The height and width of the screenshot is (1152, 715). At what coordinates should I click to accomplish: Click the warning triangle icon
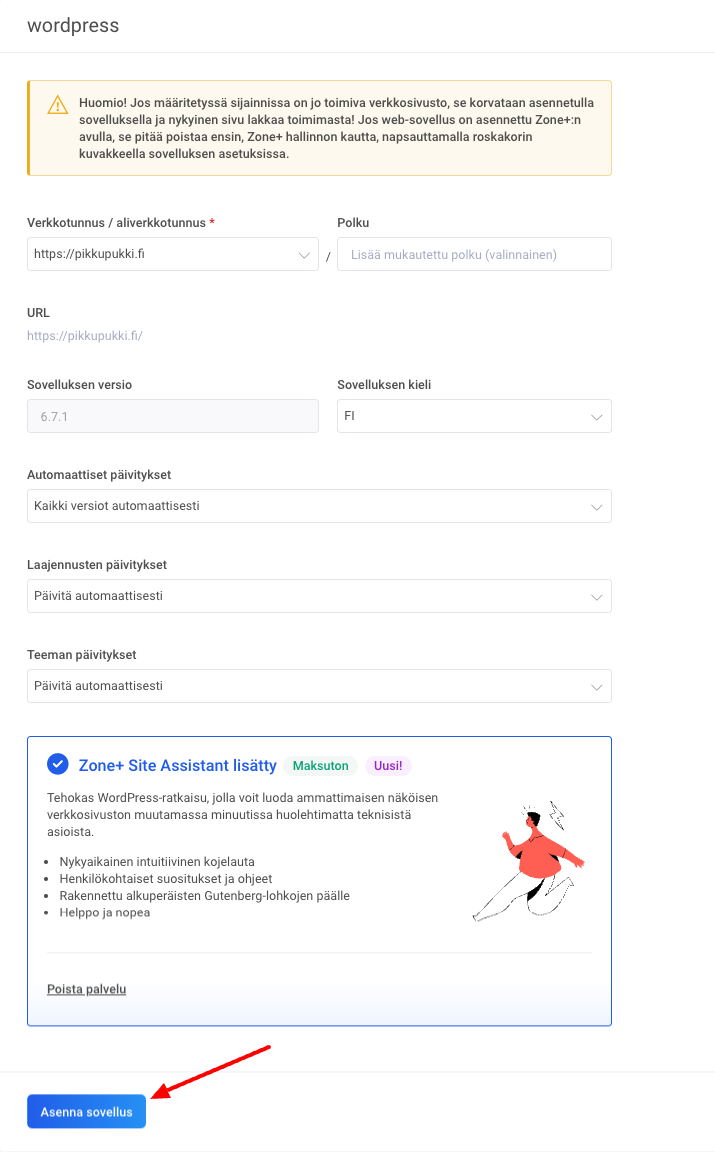(58, 105)
